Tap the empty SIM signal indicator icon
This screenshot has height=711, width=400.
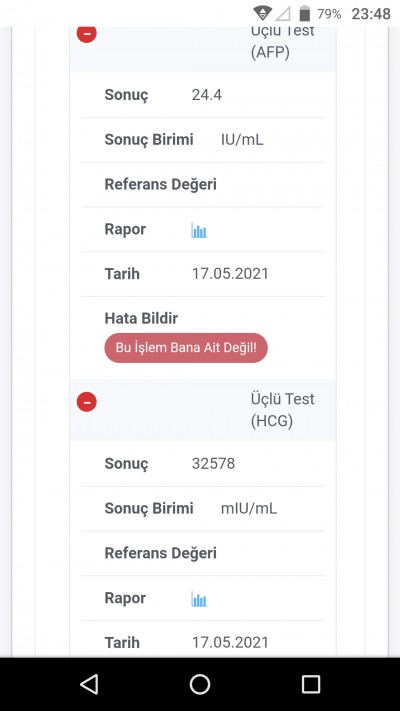(x=283, y=14)
